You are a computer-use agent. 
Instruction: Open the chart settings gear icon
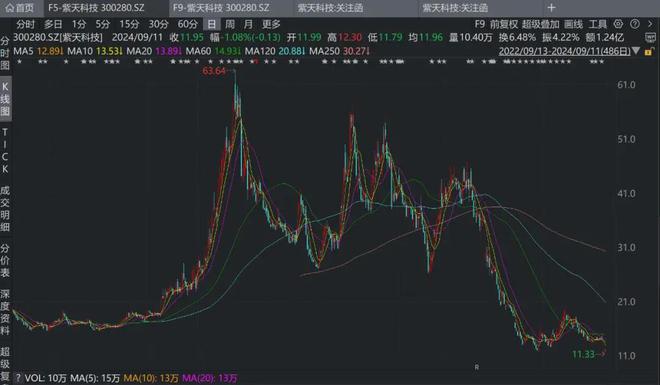coord(618,24)
